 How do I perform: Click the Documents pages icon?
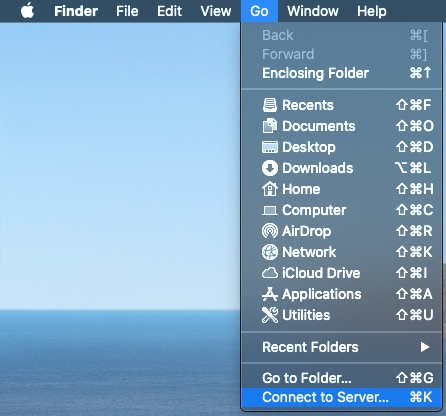point(270,126)
